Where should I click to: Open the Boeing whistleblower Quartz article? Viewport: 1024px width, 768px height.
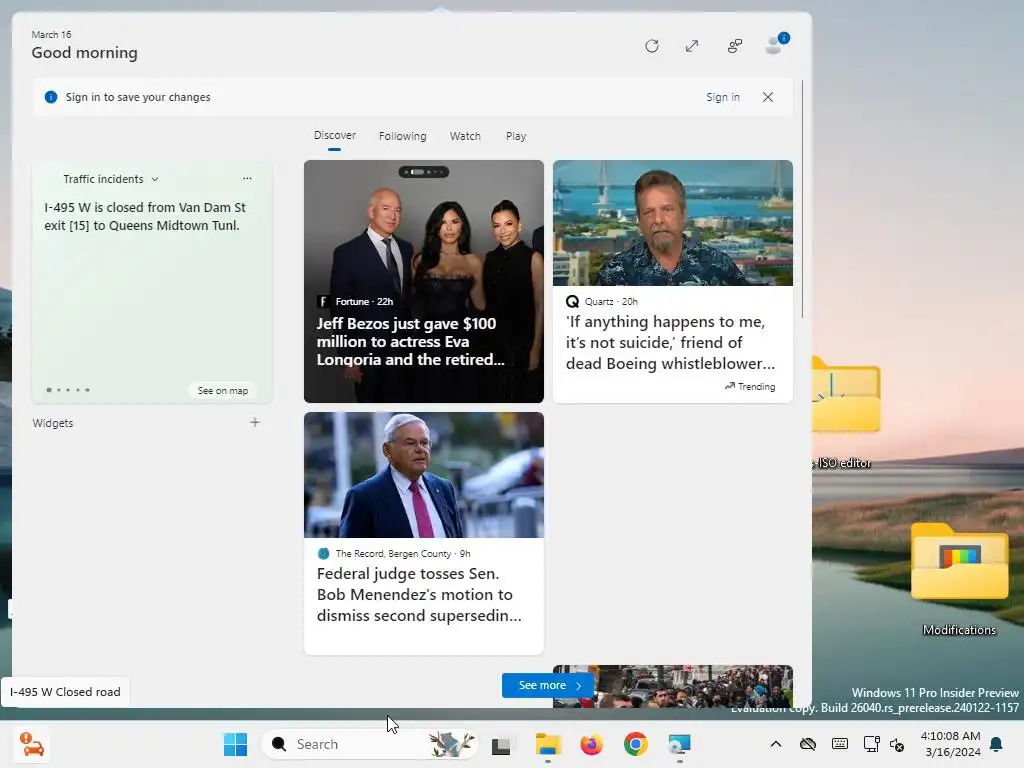pyautogui.click(x=673, y=281)
